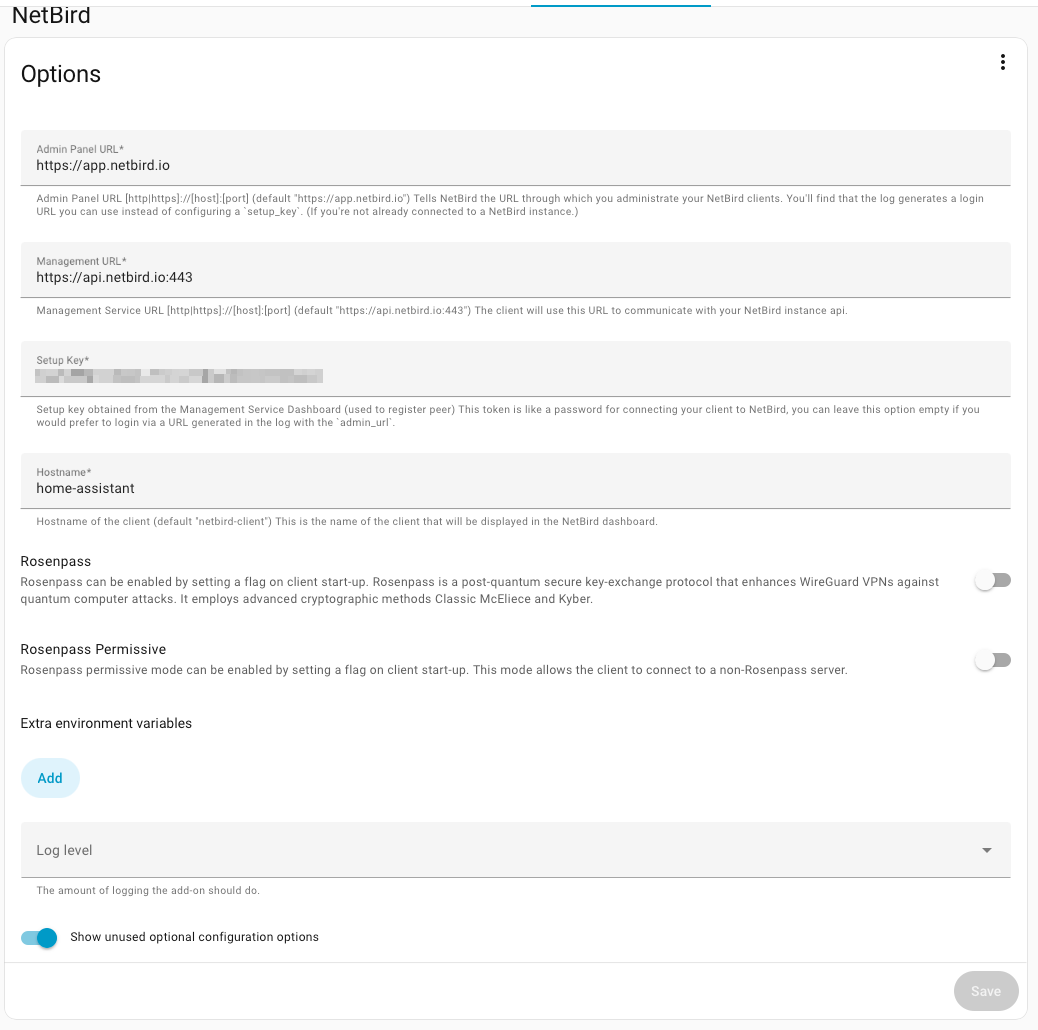1038x1030 pixels.
Task: Click the Options card heading
Action: point(61,74)
